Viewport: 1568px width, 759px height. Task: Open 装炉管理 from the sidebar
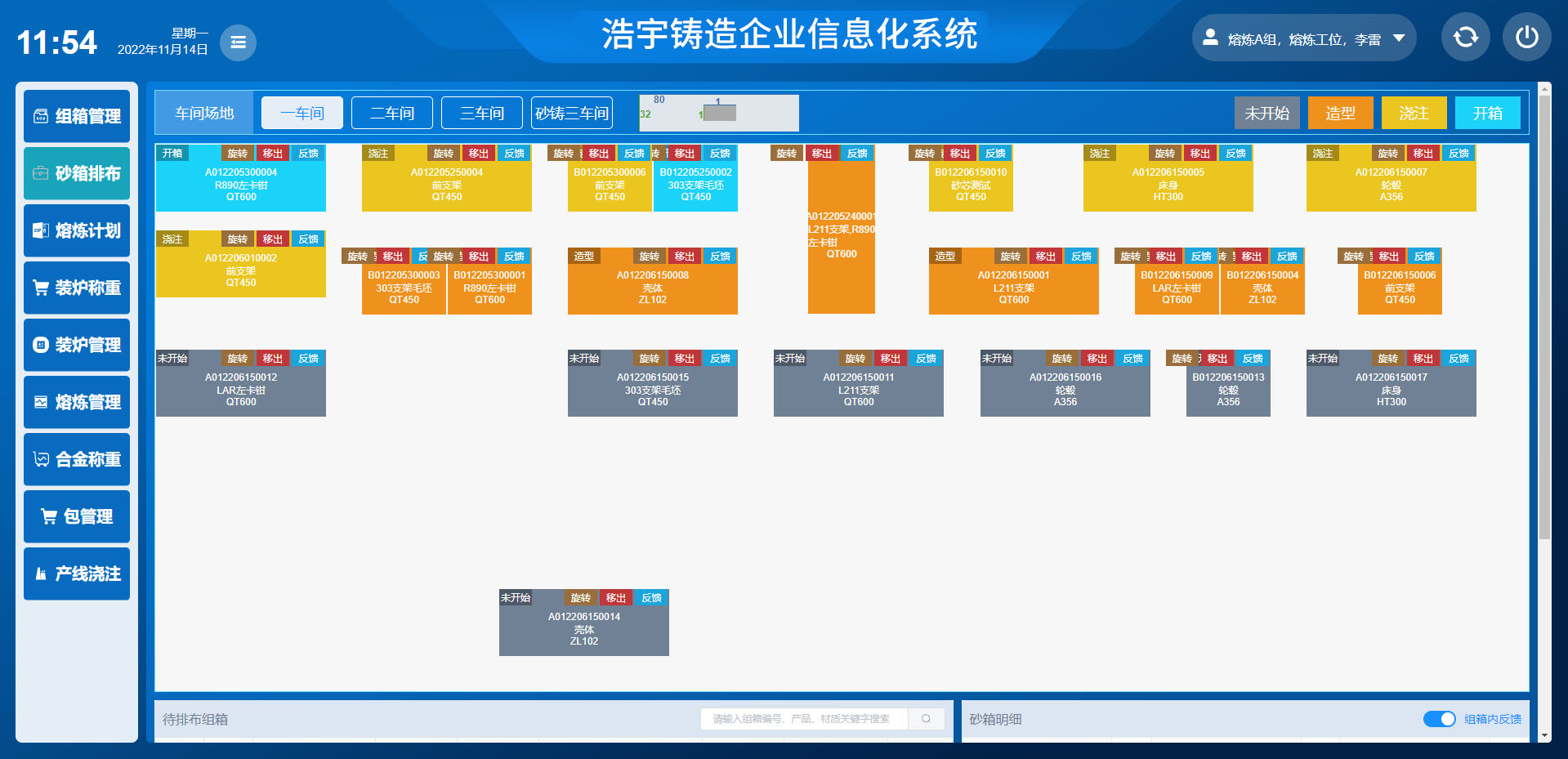(77, 345)
